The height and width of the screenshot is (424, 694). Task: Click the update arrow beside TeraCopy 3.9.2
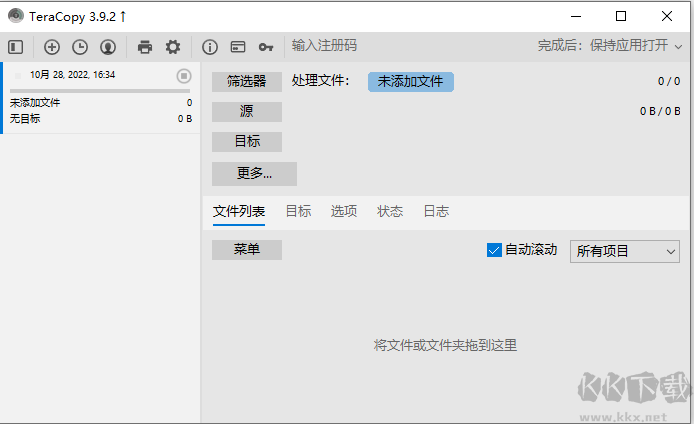click(x=123, y=17)
